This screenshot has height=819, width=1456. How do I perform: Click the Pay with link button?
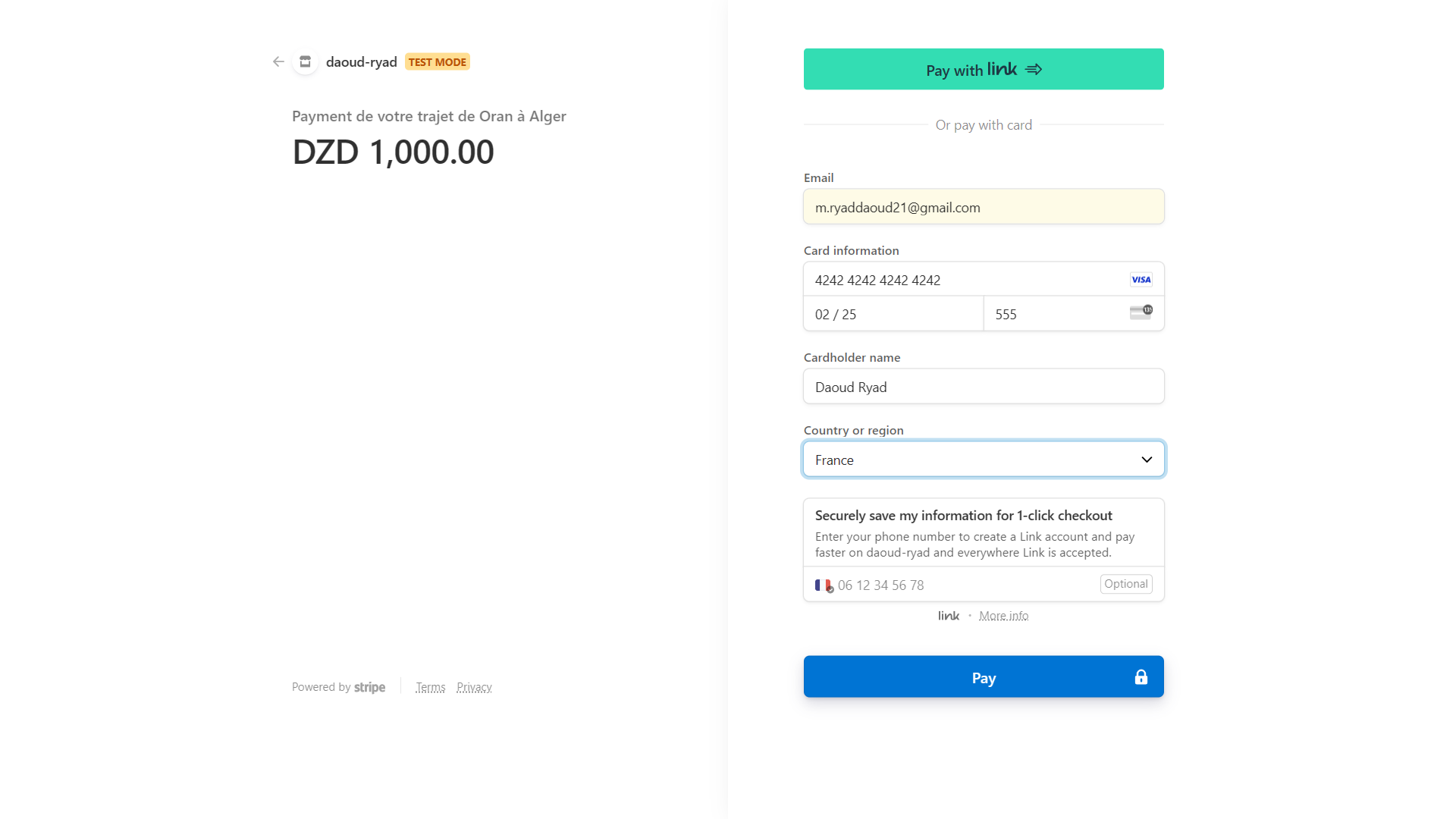984,69
